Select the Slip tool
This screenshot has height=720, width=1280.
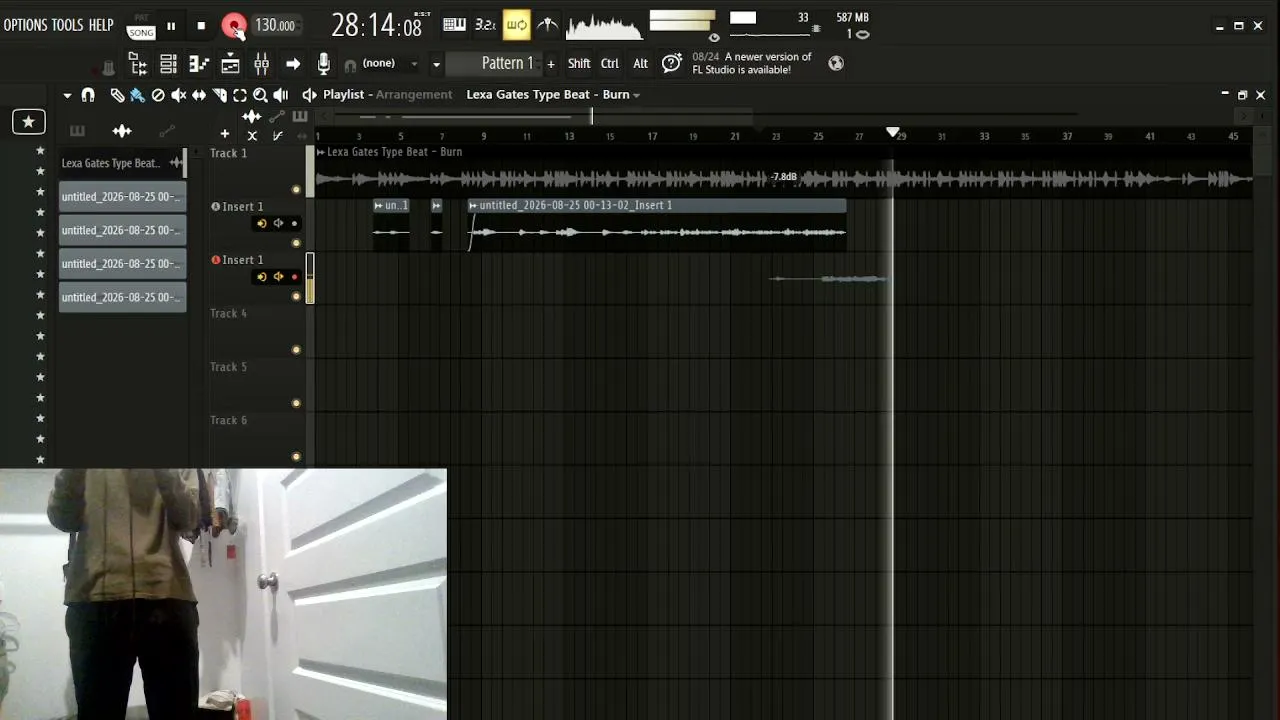click(x=199, y=95)
